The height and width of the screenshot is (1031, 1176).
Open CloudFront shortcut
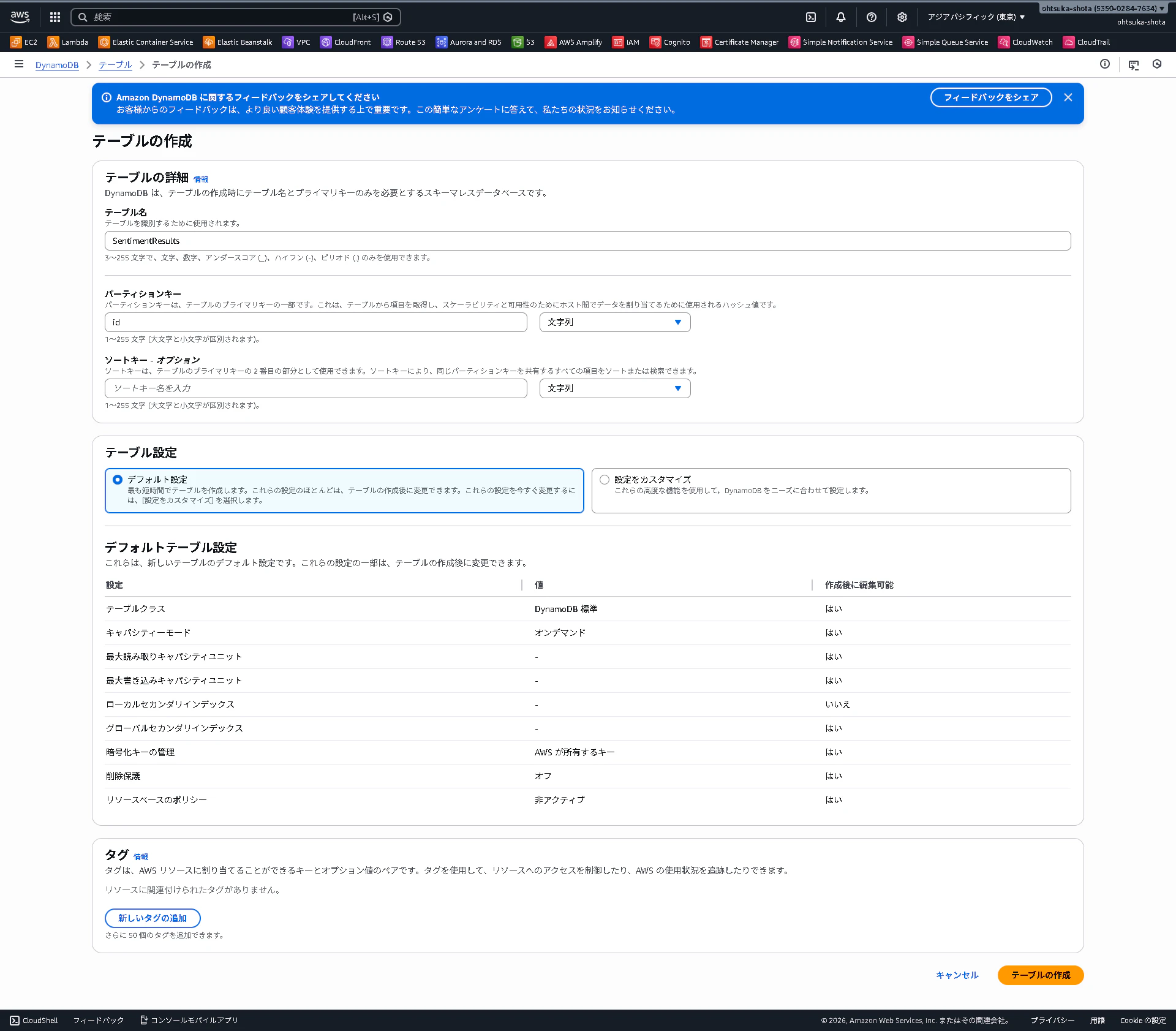tap(345, 42)
